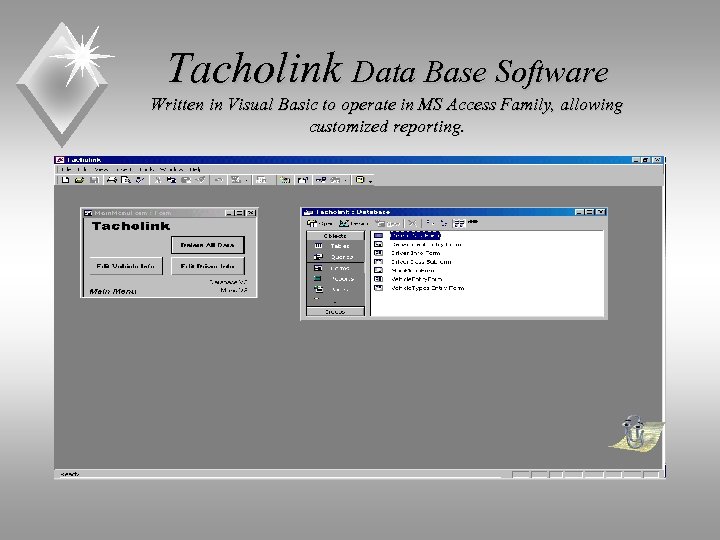Click the Groups bar in Database window
This screenshot has width=720, height=540.
[x=335, y=311]
